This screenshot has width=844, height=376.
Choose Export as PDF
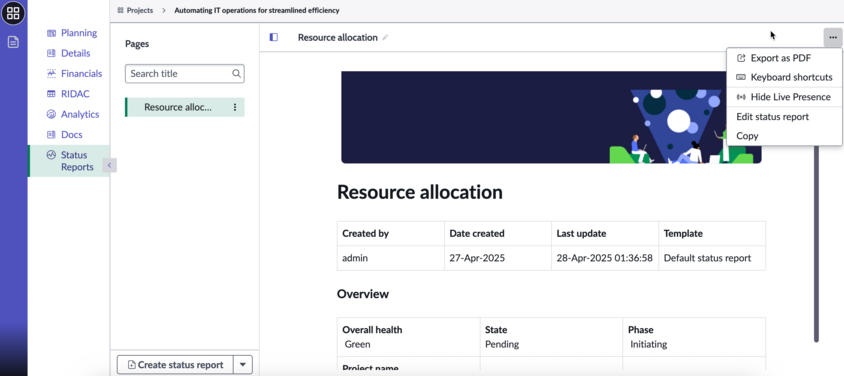pos(784,58)
